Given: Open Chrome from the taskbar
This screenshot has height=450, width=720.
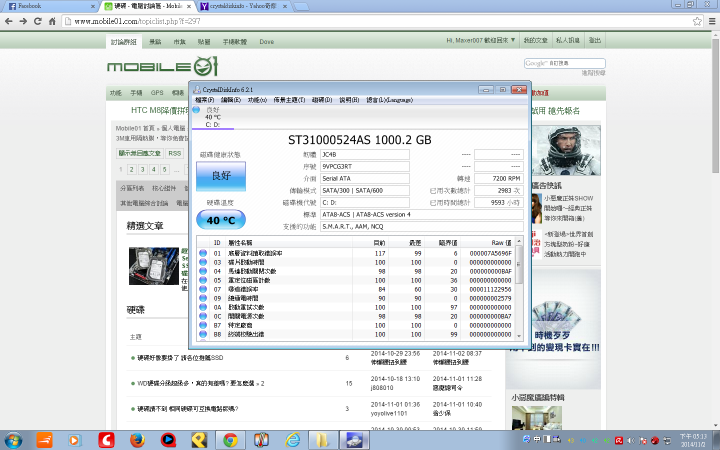Looking at the screenshot, I should tap(230, 441).
